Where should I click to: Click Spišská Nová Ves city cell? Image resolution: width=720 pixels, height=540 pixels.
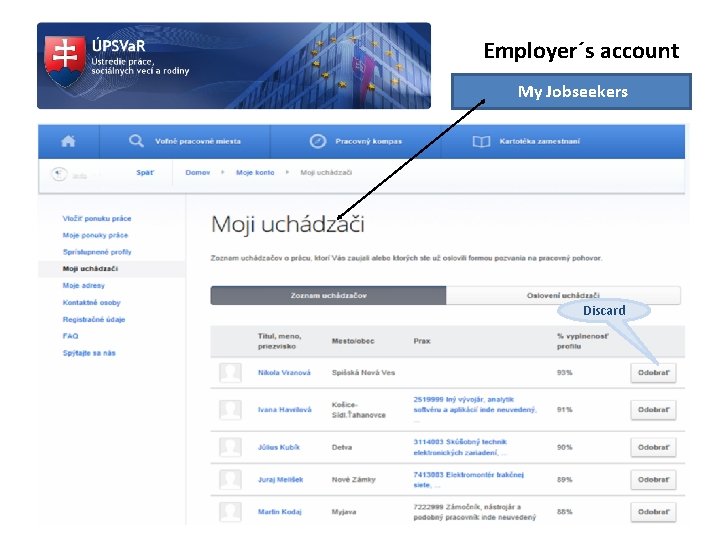click(363, 372)
